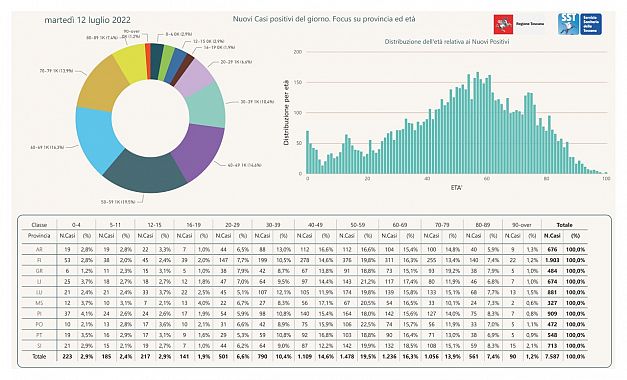This screenshot has width=627, height=380.
Task: Click the 'LU' province row label
Action: point(39,292)
